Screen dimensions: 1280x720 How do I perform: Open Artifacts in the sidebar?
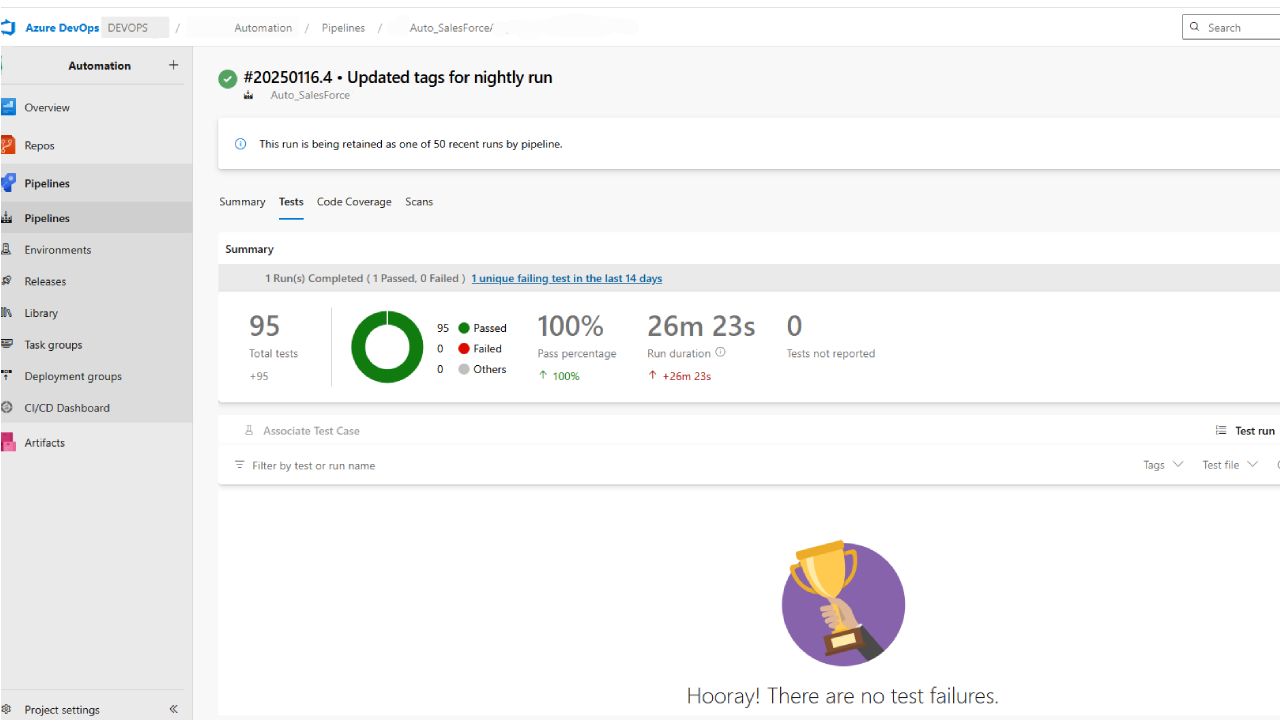pos(44,442)
